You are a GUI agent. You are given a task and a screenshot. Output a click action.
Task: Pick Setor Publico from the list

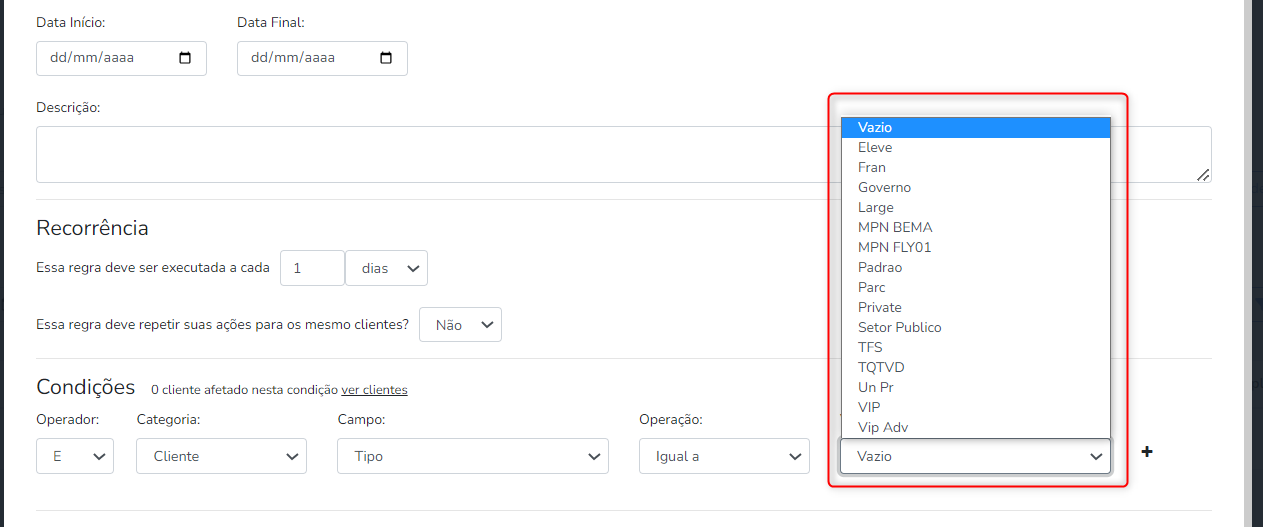coord(899,327)
